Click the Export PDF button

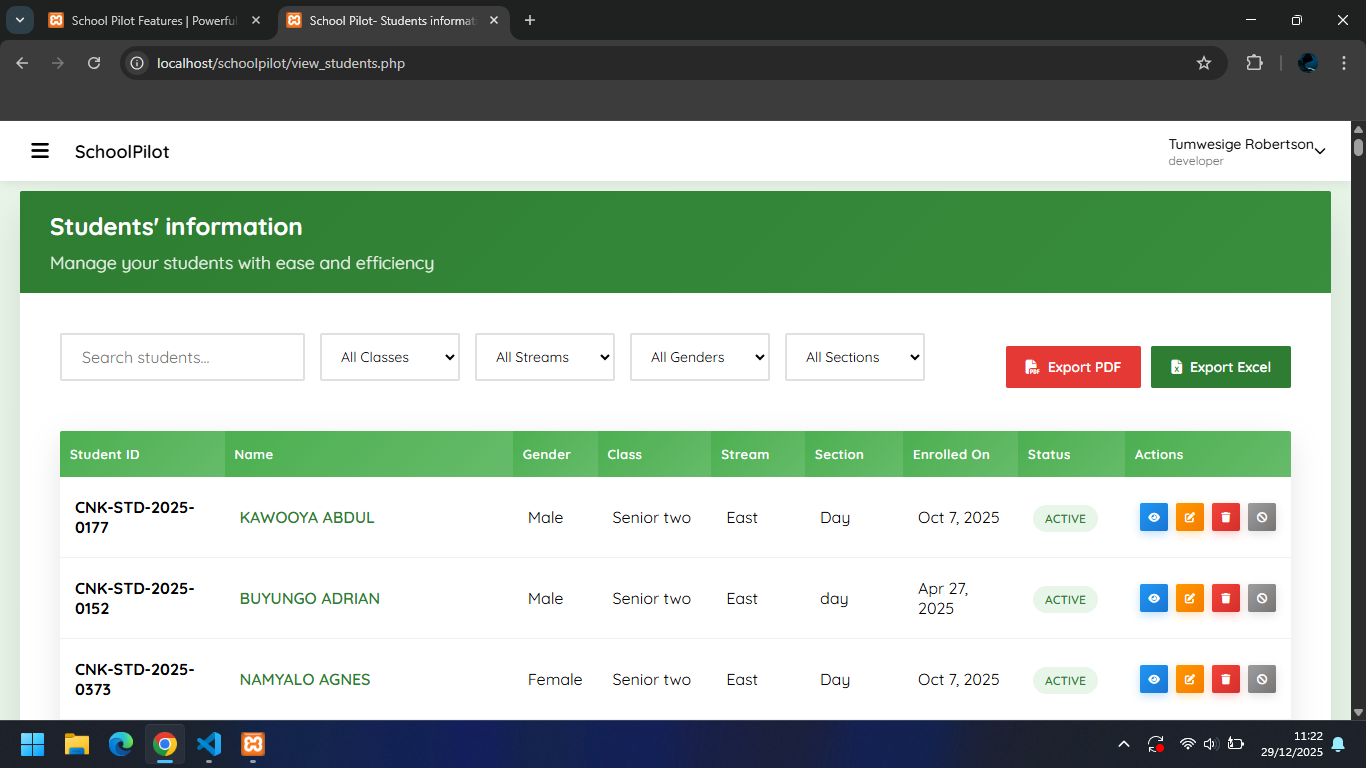click(1072, 367)
